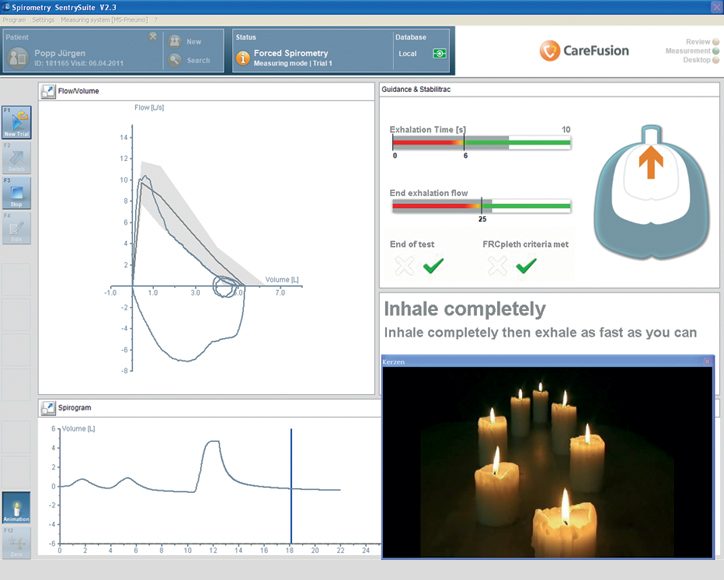724x580 pixels.
Task: Go to Review view
Action: pyautogui.click(x=698, y=42)
